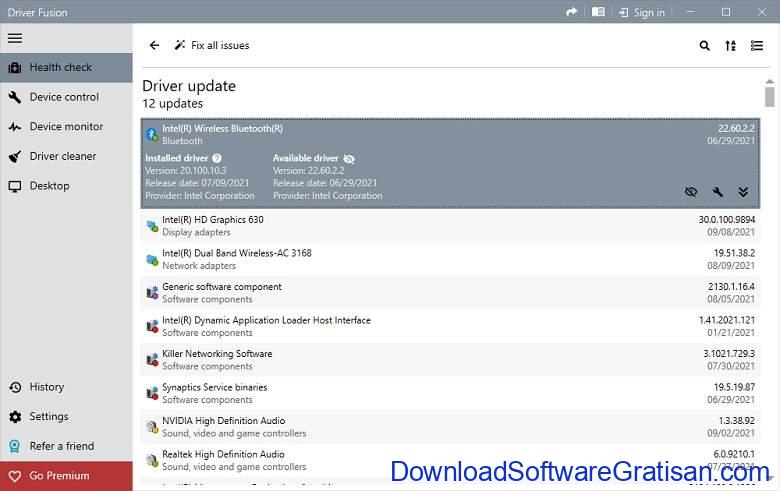Open the sort options icon
Screen dimensions: 780x491
[x=730, y=46]
